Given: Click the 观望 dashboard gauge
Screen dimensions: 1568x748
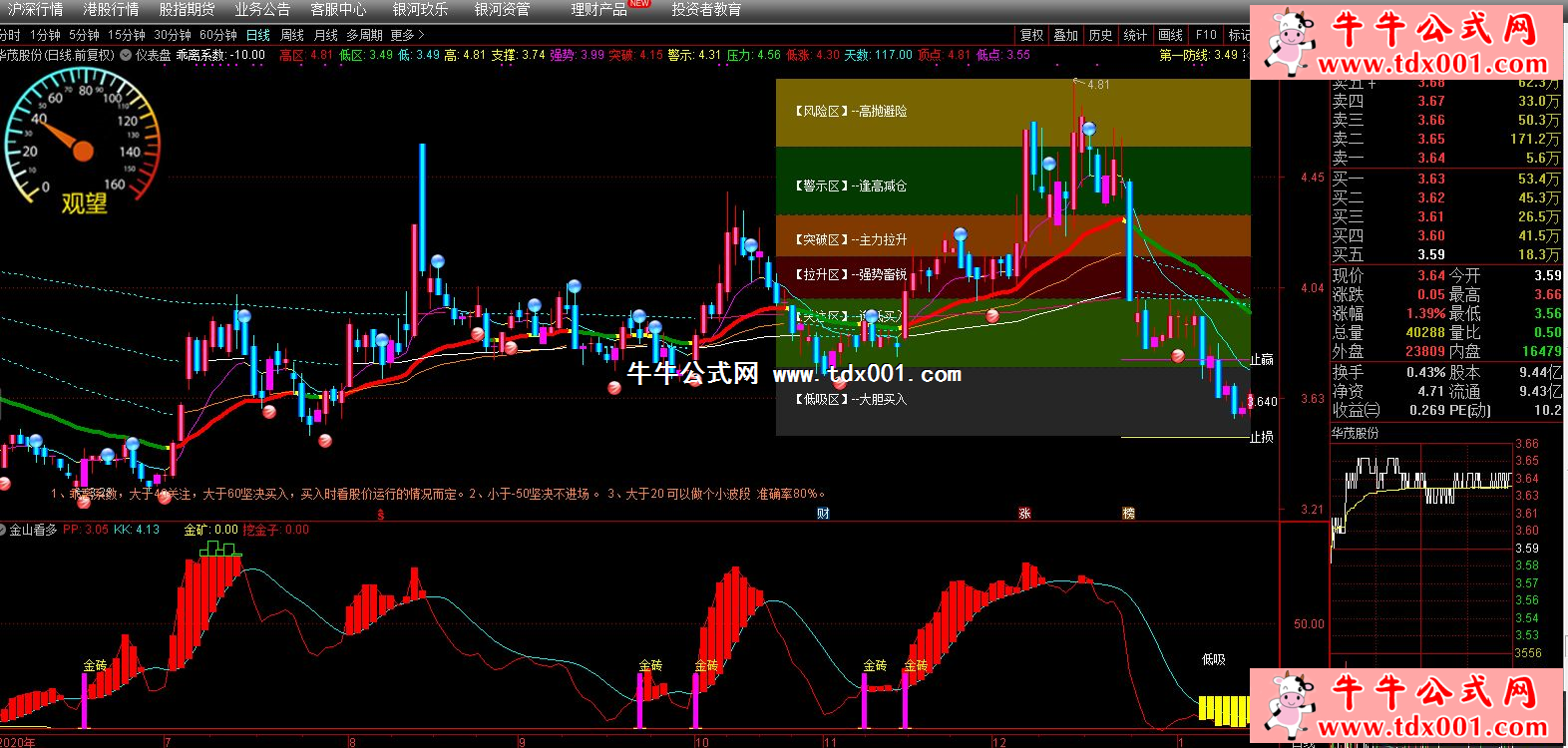Looking at the screenshot, I should pos(82,148).
